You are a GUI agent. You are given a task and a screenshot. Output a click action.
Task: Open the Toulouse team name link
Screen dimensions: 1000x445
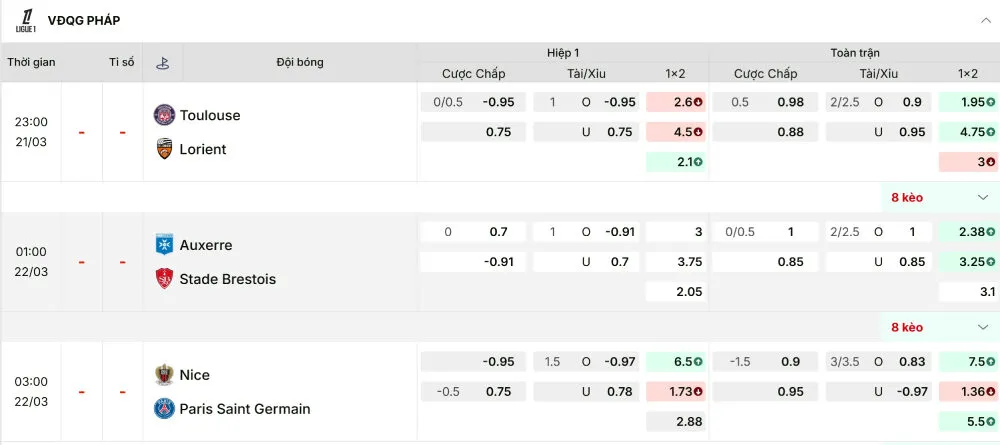(x=210, y=115)
